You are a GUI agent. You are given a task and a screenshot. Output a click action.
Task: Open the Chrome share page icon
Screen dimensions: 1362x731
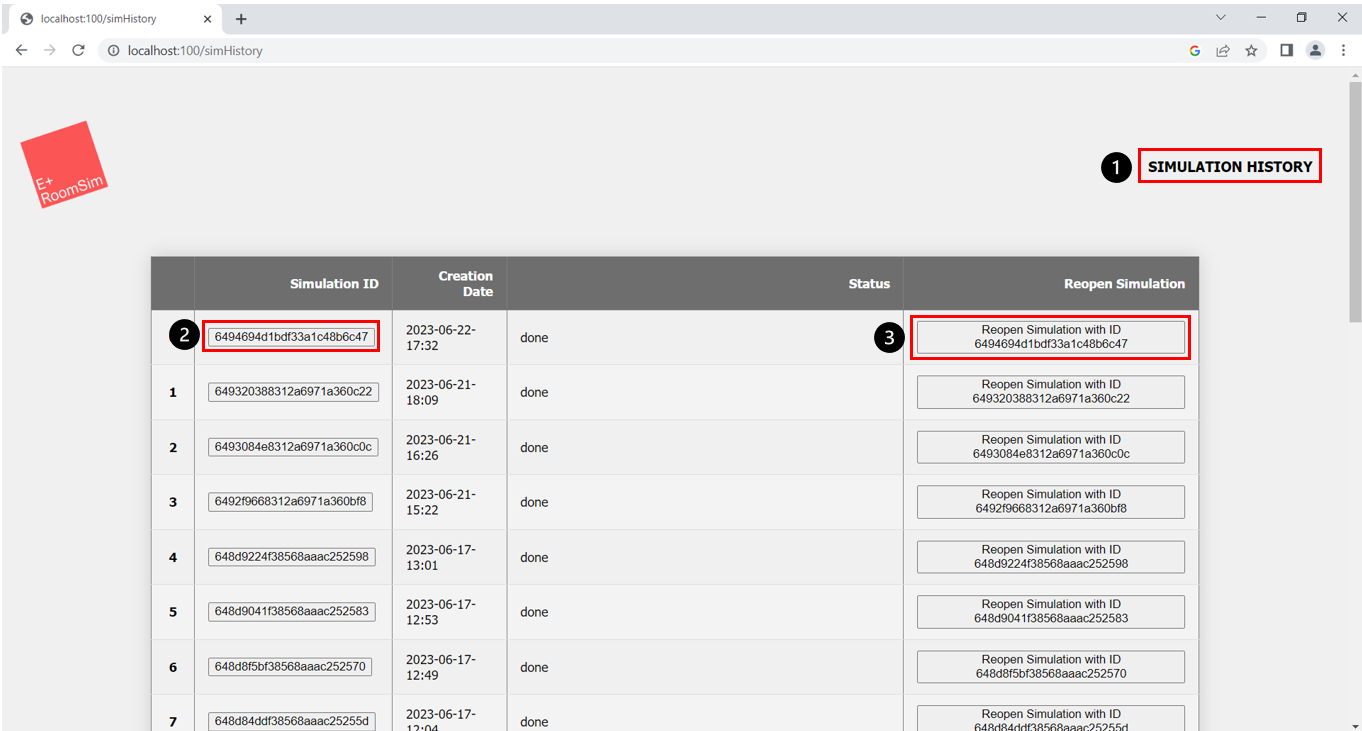coord(1222,50)
